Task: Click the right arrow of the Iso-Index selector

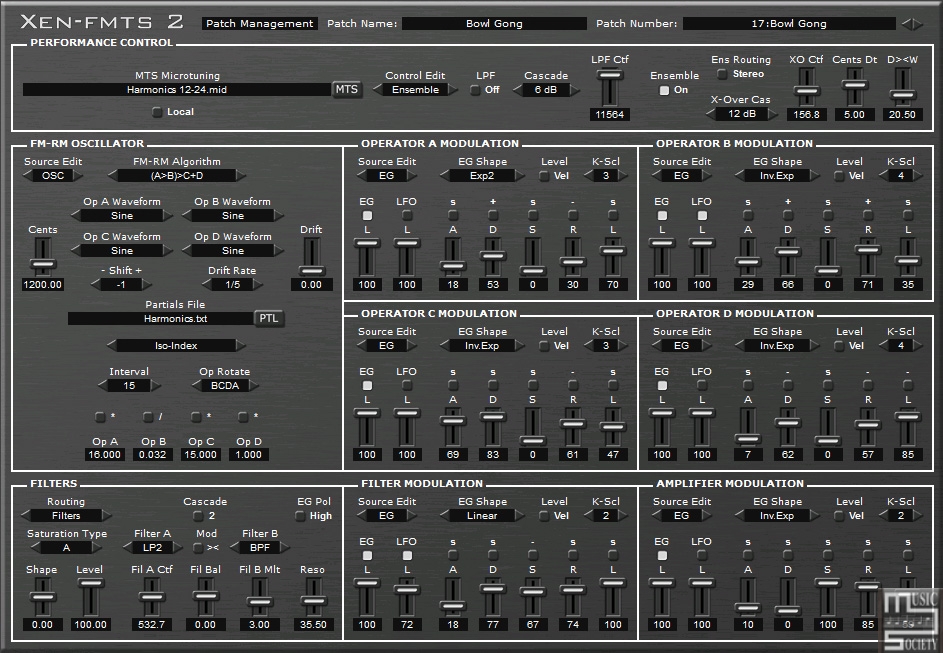Action: [x=241, y=346]
